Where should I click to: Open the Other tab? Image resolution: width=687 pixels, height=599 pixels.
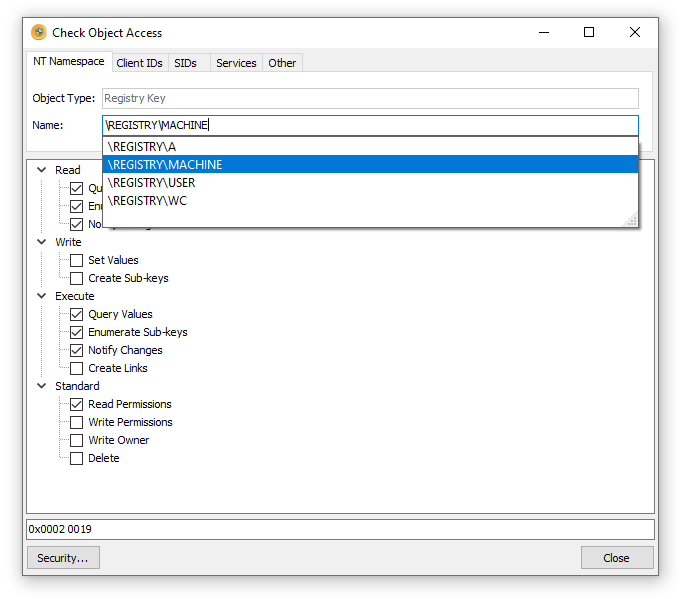282,63
